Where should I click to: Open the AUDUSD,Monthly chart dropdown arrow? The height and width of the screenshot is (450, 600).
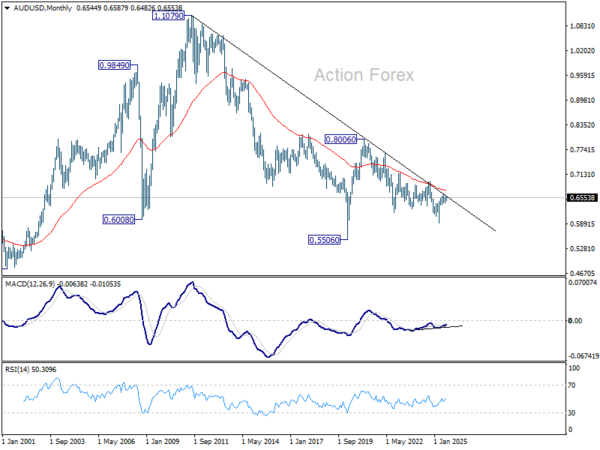point(7,8)
